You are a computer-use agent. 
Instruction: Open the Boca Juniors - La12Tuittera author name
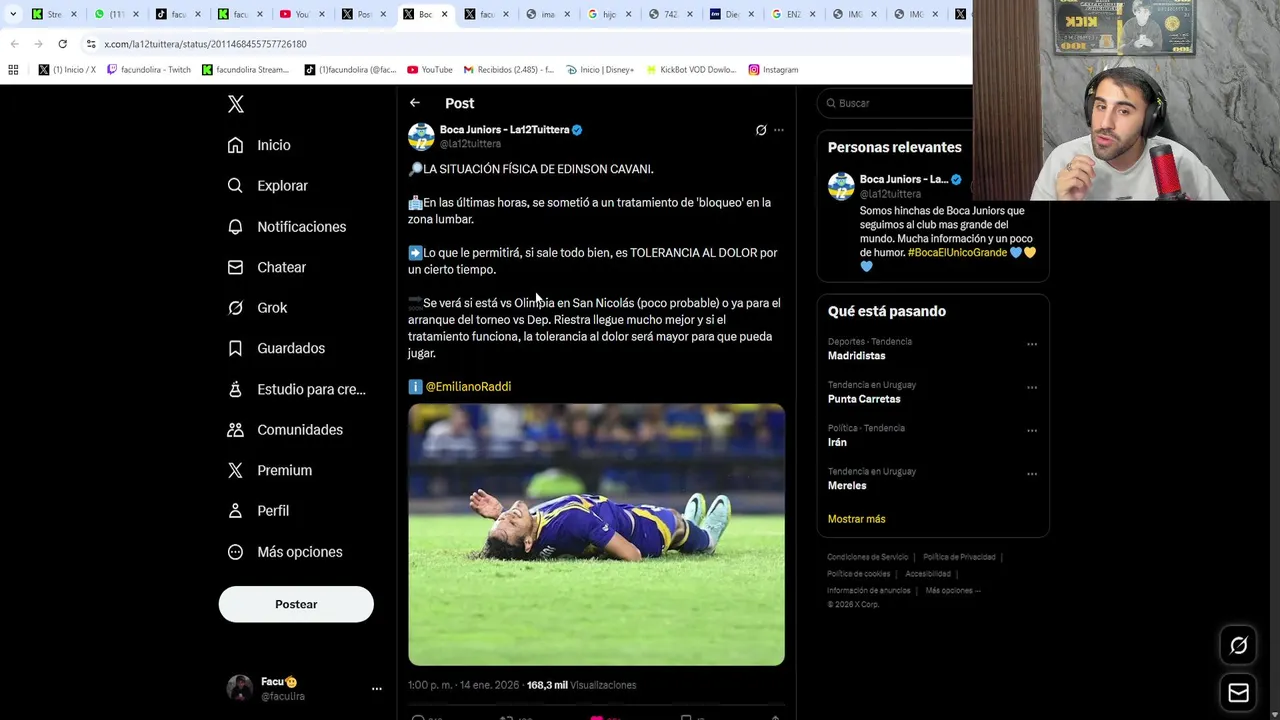(x=504, y=130)
